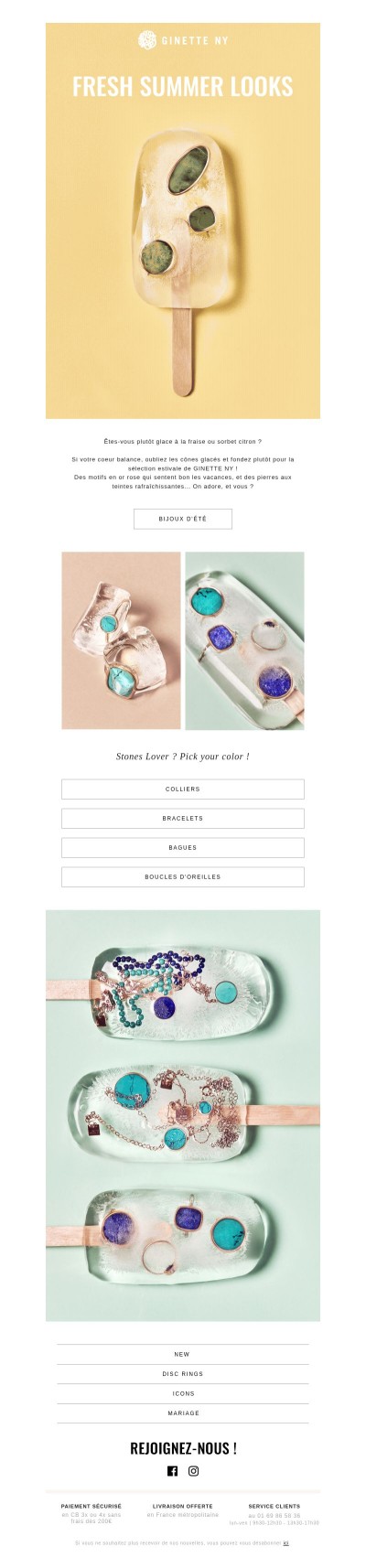Viewport: 366px width, 1568px height.
Task: Click the New menu link
Action: click(183, 1354)
